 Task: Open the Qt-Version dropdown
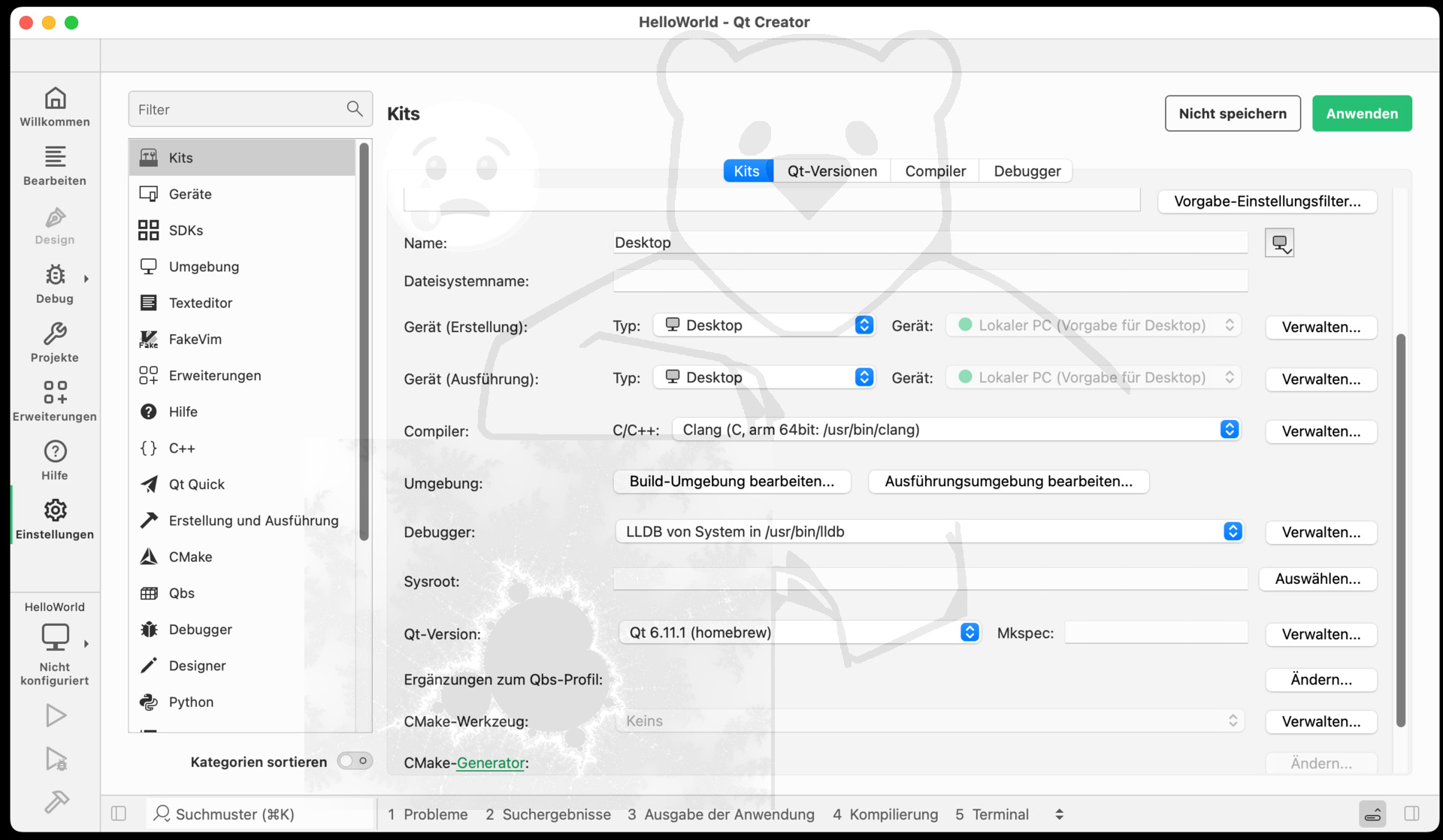tap(799, 633)
